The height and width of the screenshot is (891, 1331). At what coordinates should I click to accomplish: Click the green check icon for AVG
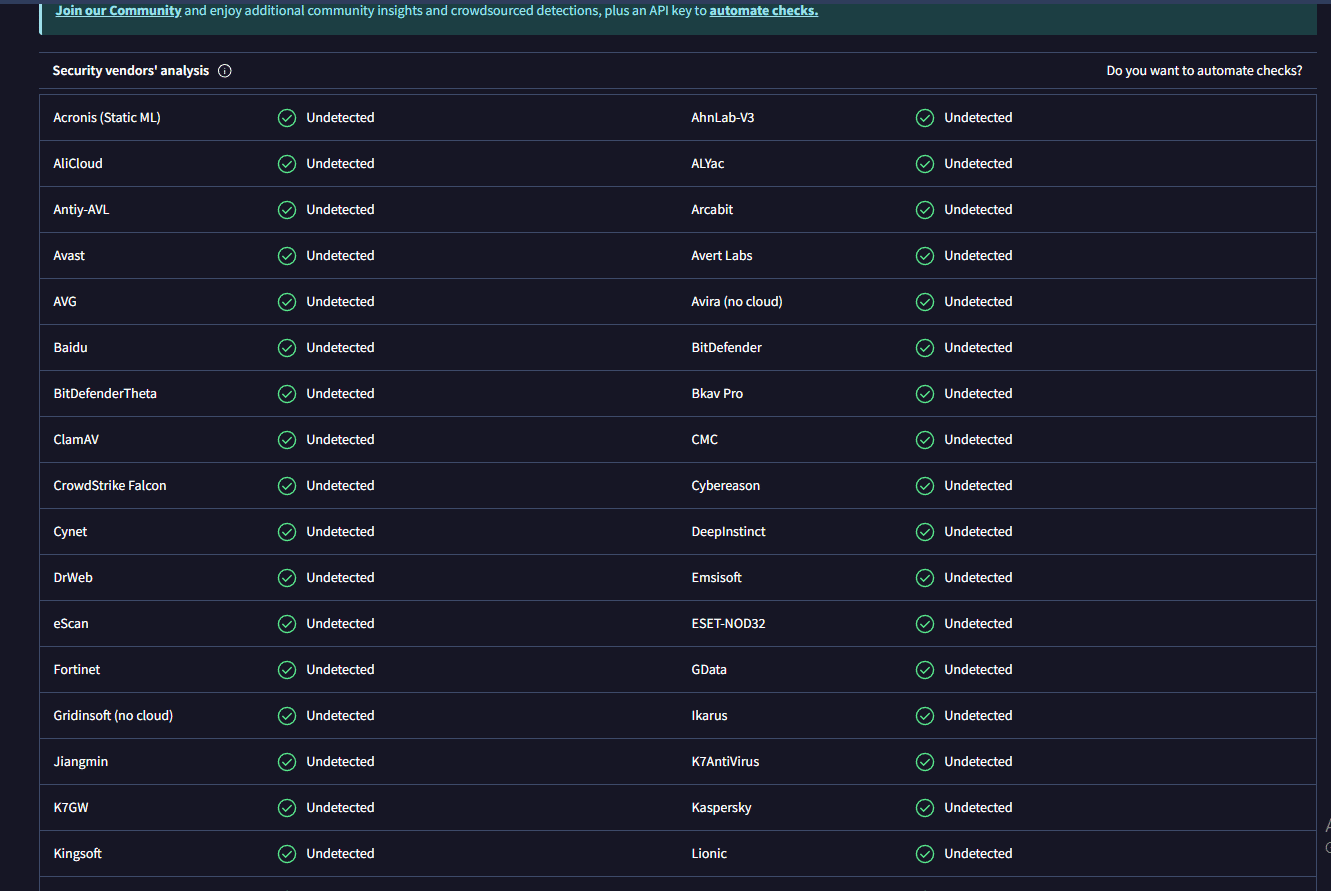click(x=287, y=302)
